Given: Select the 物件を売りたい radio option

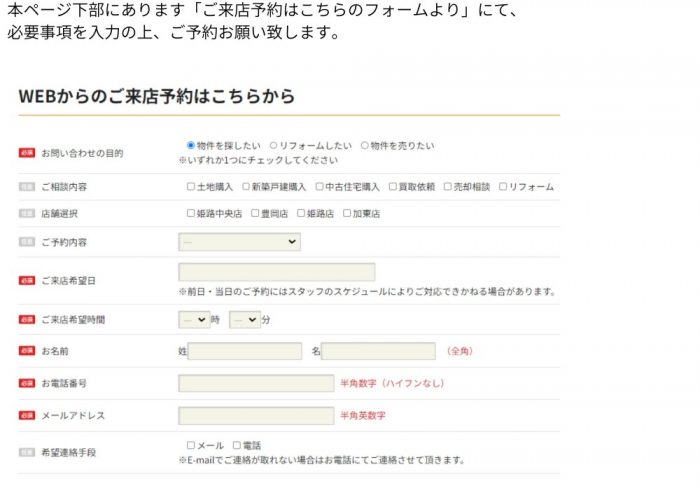Looking at the screenshot, I should click(364, 146).
